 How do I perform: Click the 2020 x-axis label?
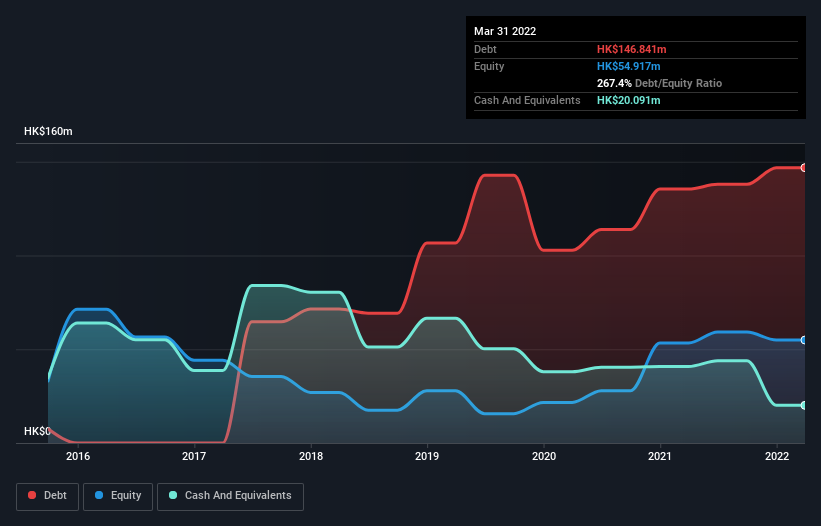click(x=544, y=456)
